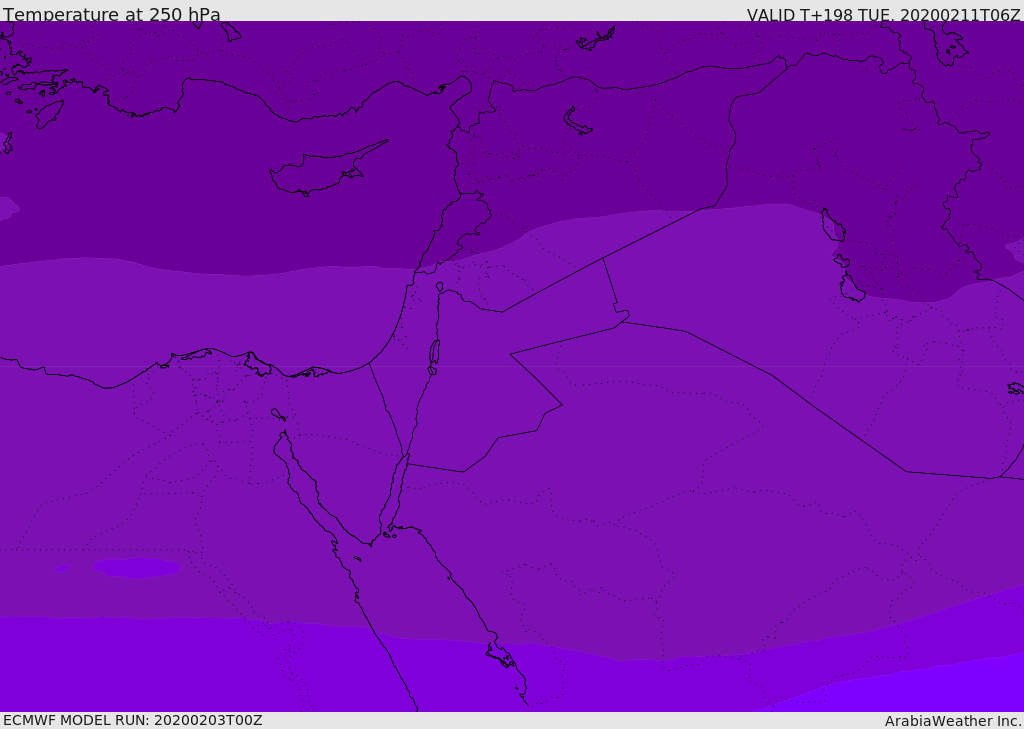Image resolution: width=1024 pixels, height=729 pixels.
Task: Click the island of Cyprus on the map
Action: click(327, 170)
